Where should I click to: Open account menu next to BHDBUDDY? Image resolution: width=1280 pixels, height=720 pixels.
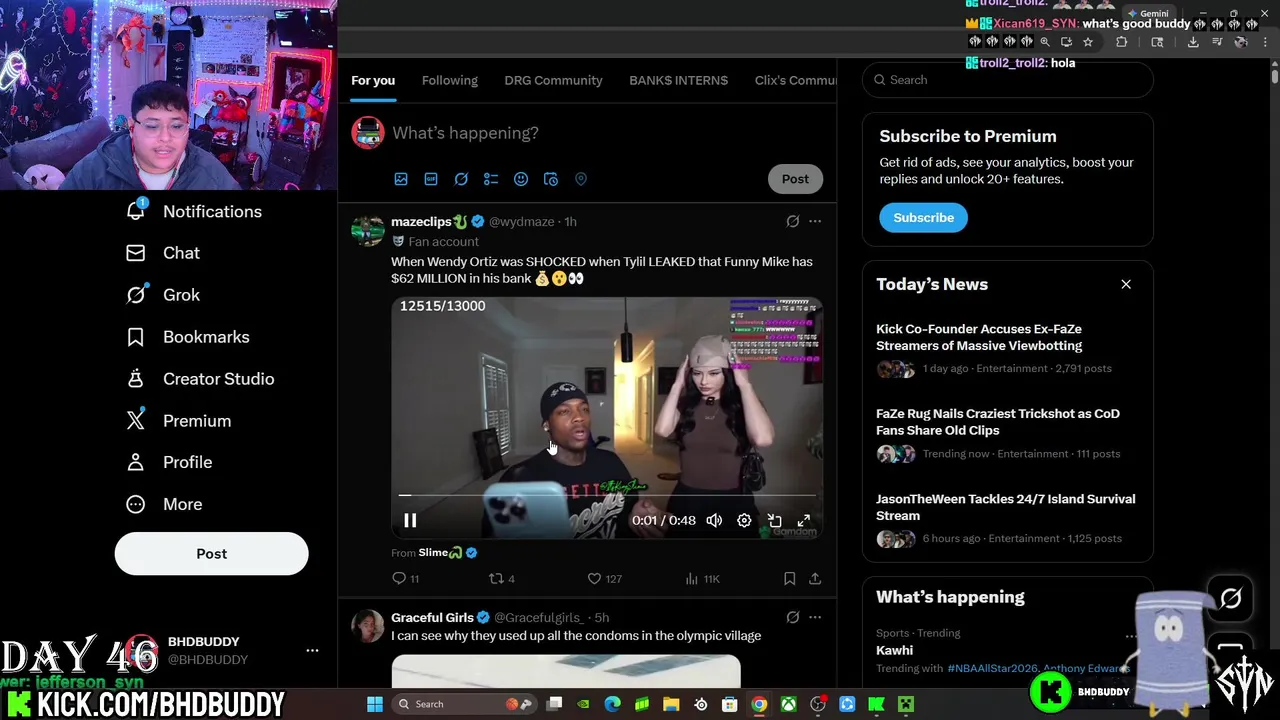pyautogui.click(x=312, y=650)
